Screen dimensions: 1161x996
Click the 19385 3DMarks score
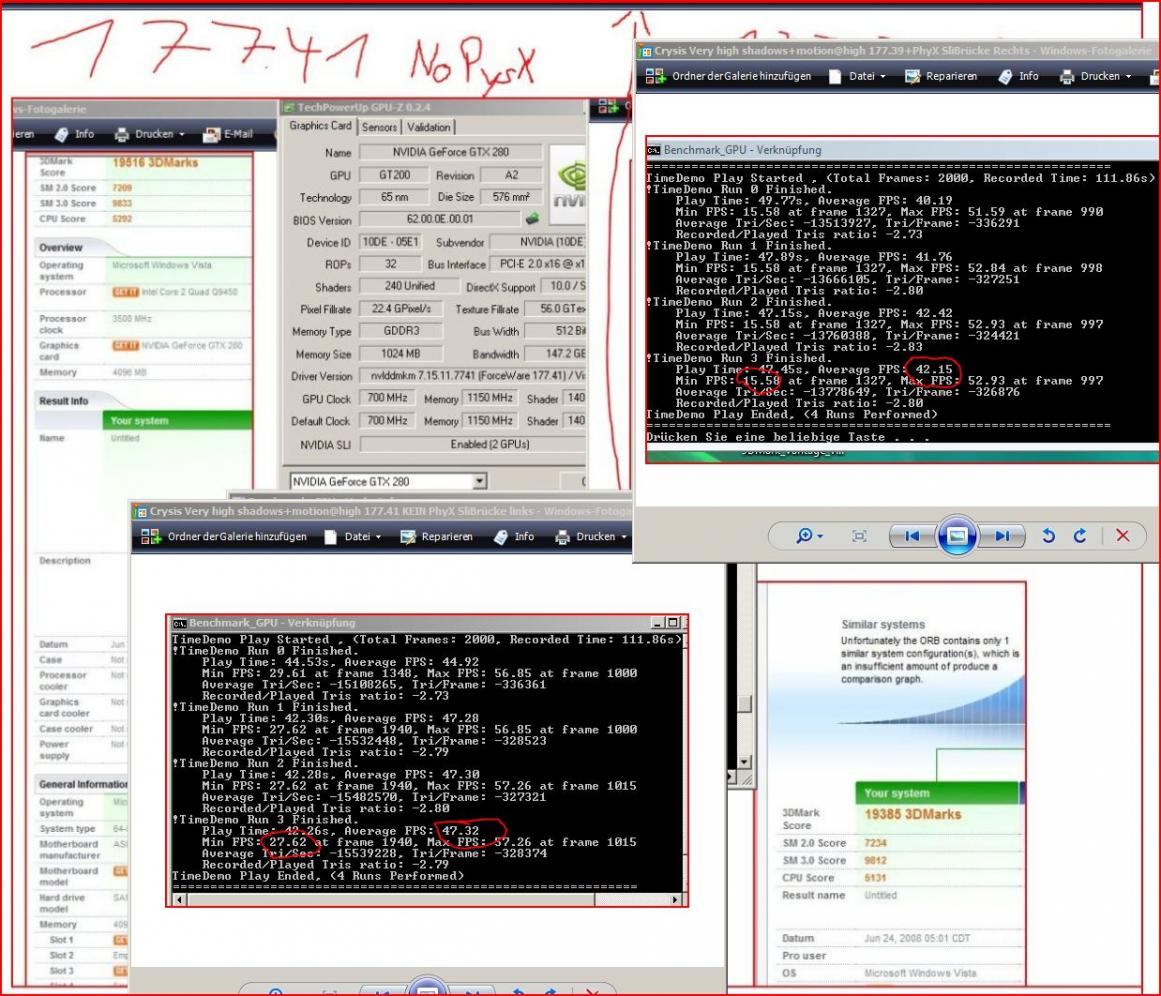coord(912,814)
